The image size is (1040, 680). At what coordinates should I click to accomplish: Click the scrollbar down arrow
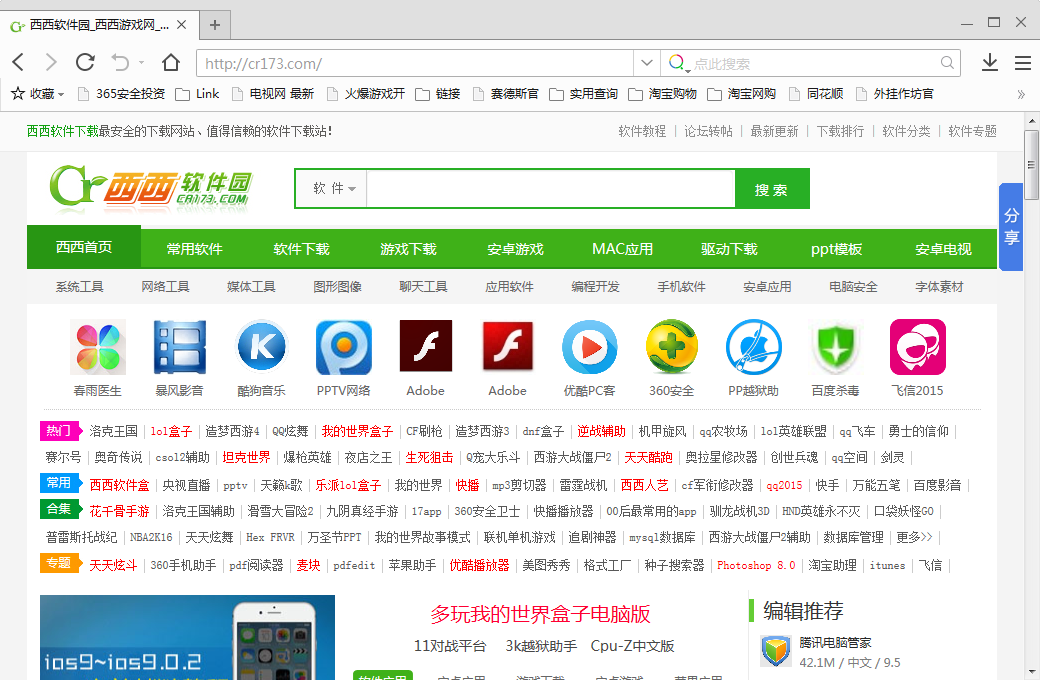[1031, 672]
